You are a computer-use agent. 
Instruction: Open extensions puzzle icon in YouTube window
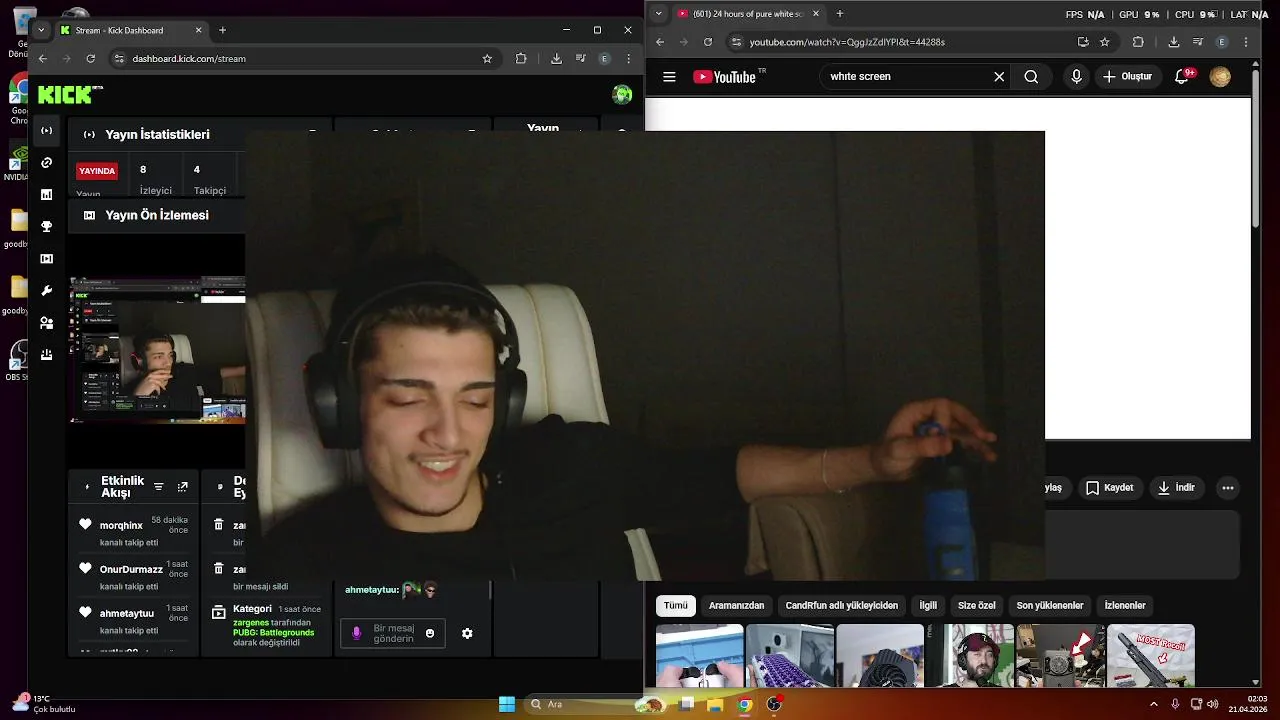[x=1138, y=42]
